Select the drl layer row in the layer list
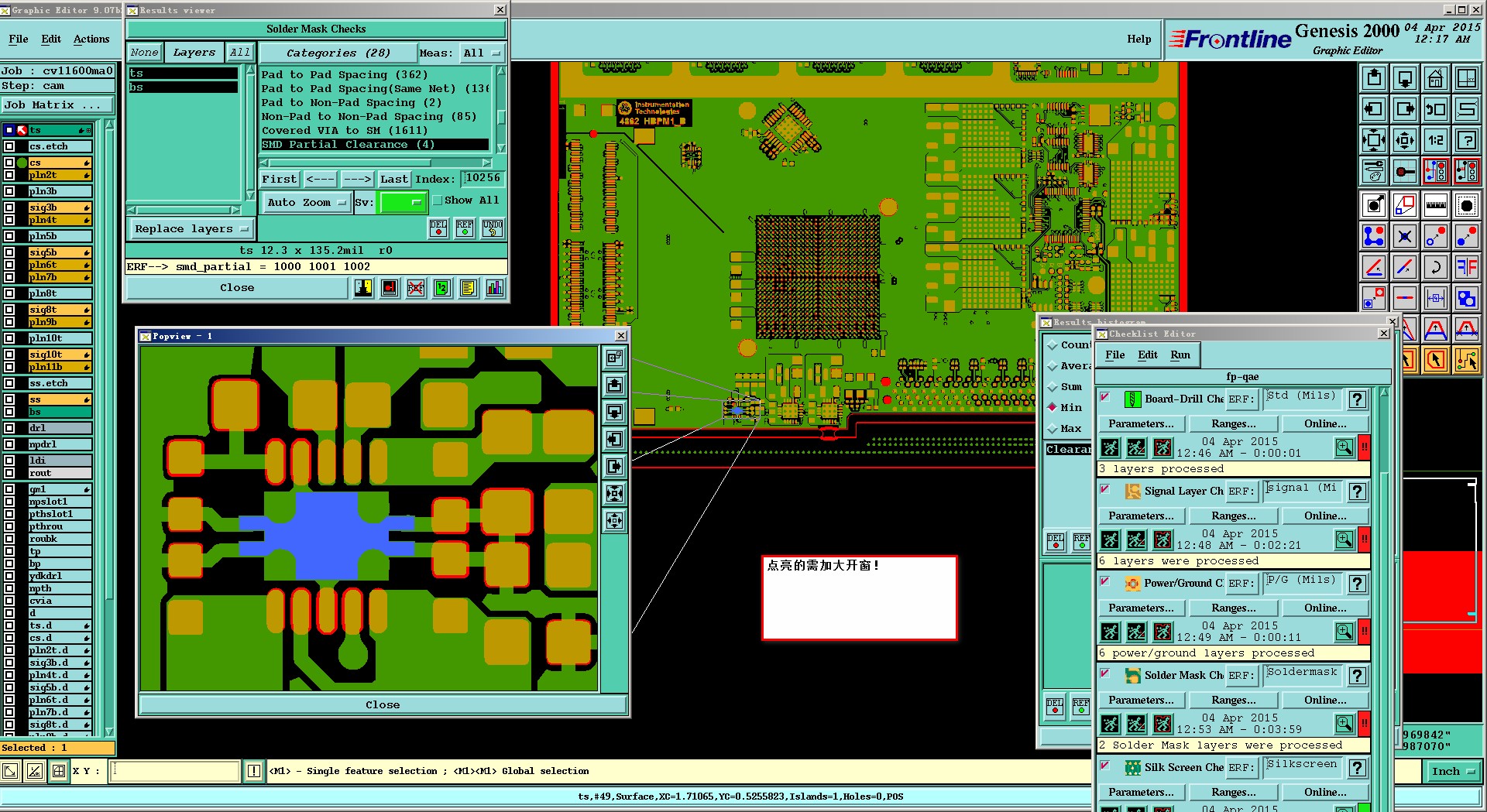The image size is (1487, 812). 60,428
